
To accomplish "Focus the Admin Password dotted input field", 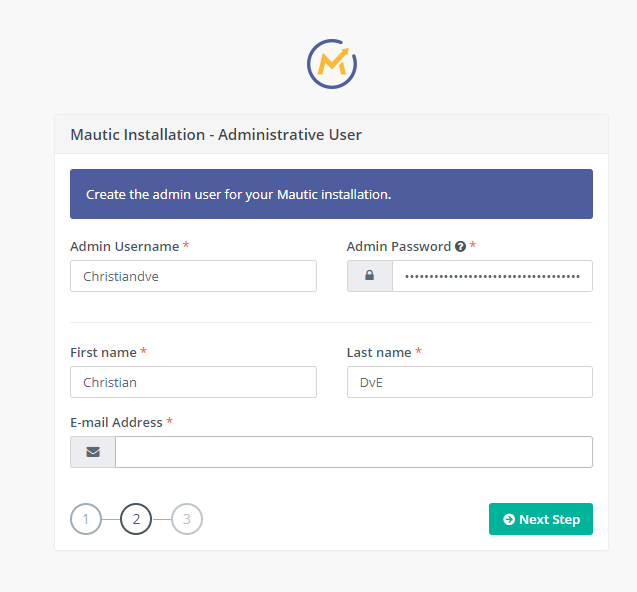I will point(492,276).
